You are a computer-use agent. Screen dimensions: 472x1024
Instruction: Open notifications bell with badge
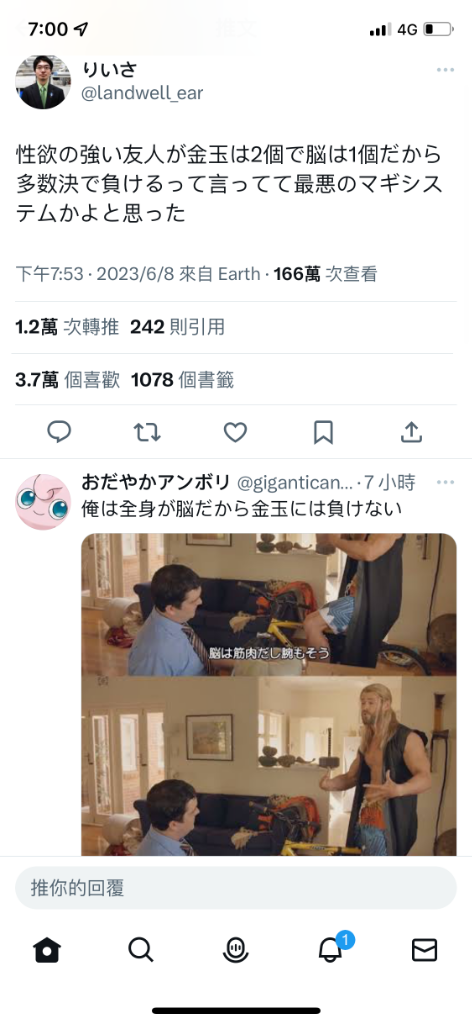332,948
